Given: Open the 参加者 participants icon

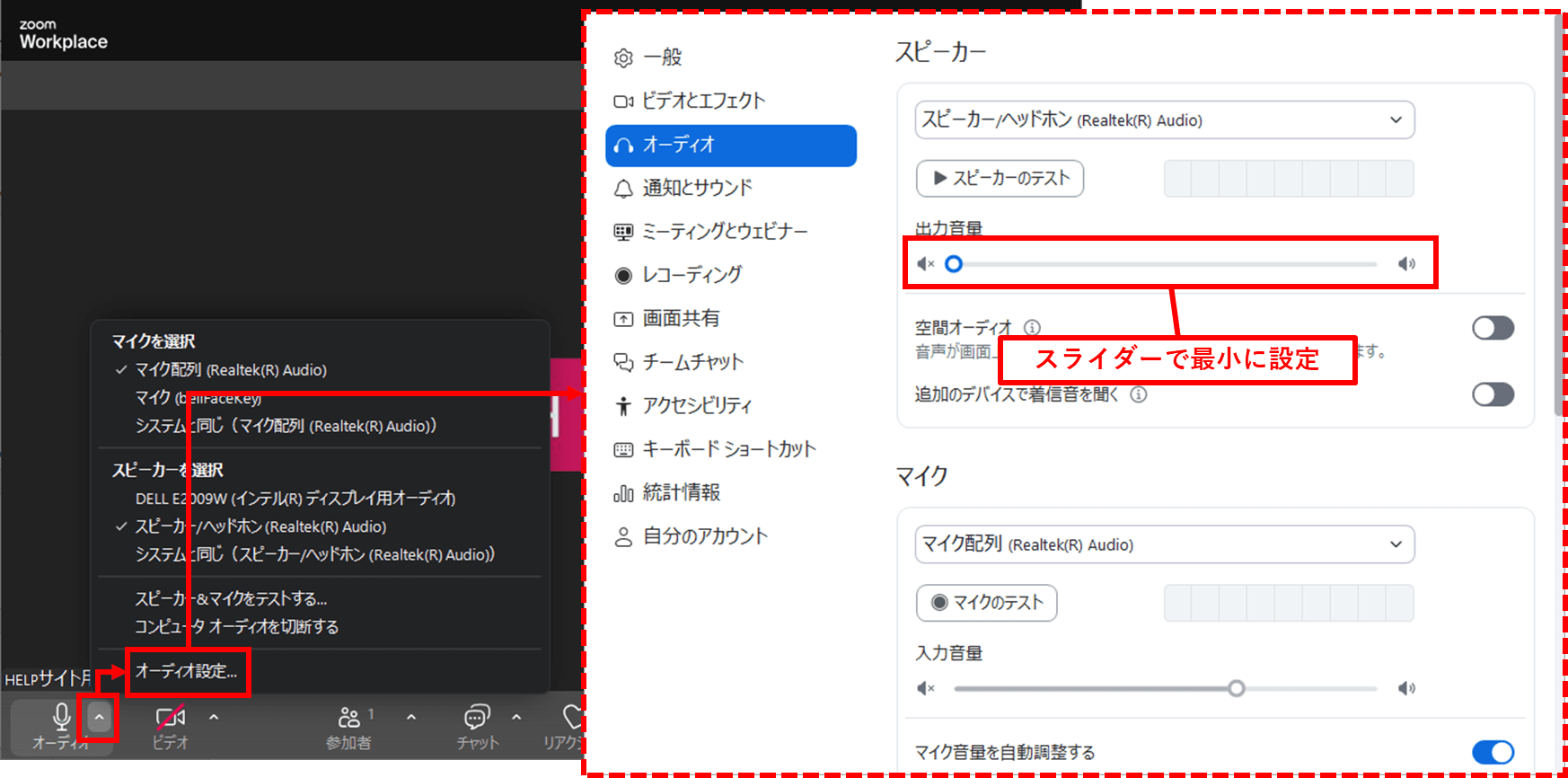Looking at the screenshot, I should tap(348, 717).
